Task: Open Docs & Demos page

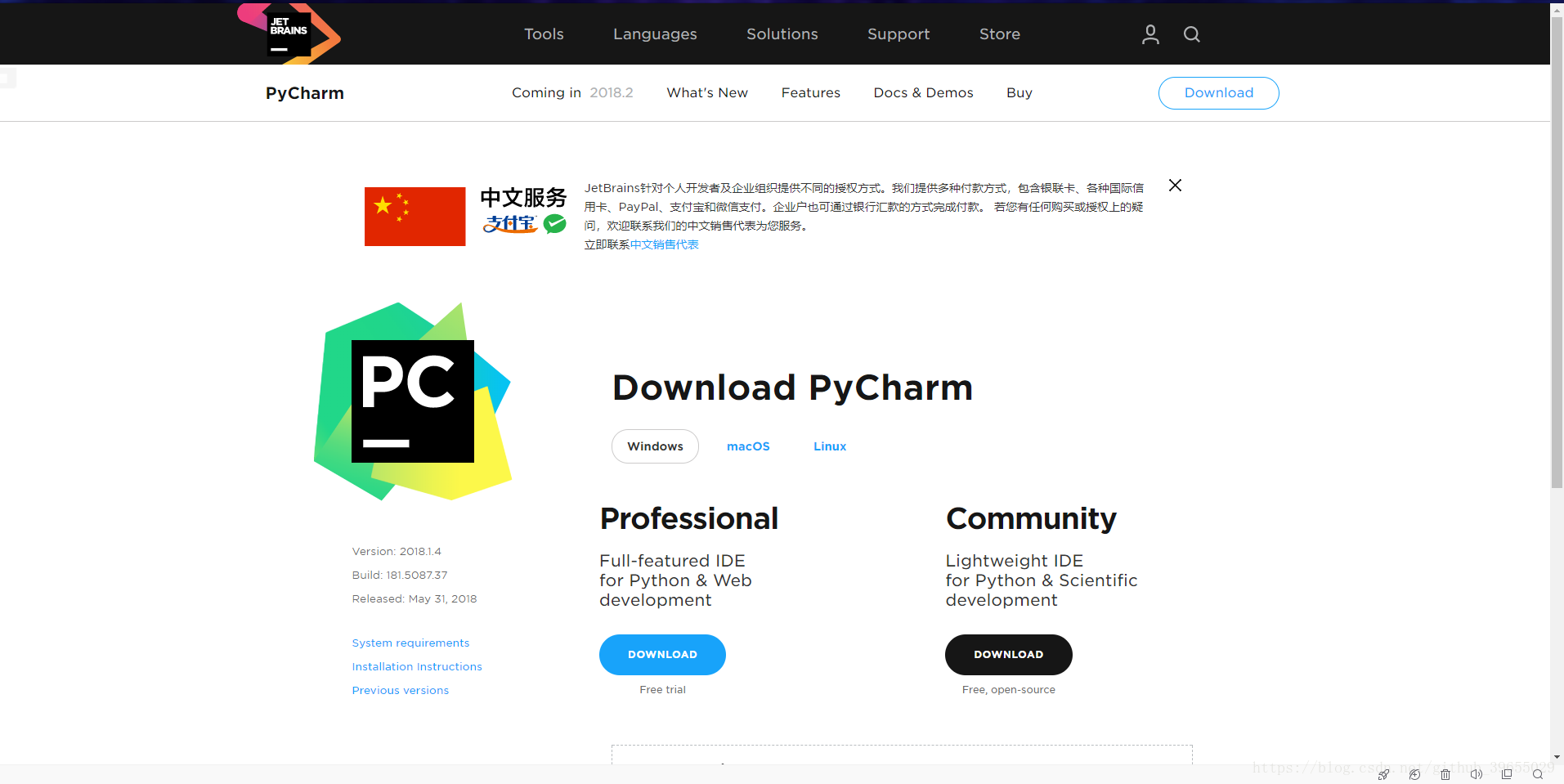Action: coord(923,93)
